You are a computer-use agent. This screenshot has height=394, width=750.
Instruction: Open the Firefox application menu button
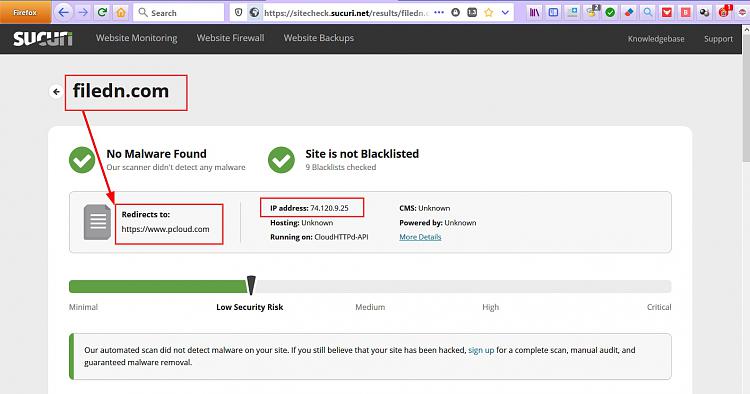tap(25, 12)
